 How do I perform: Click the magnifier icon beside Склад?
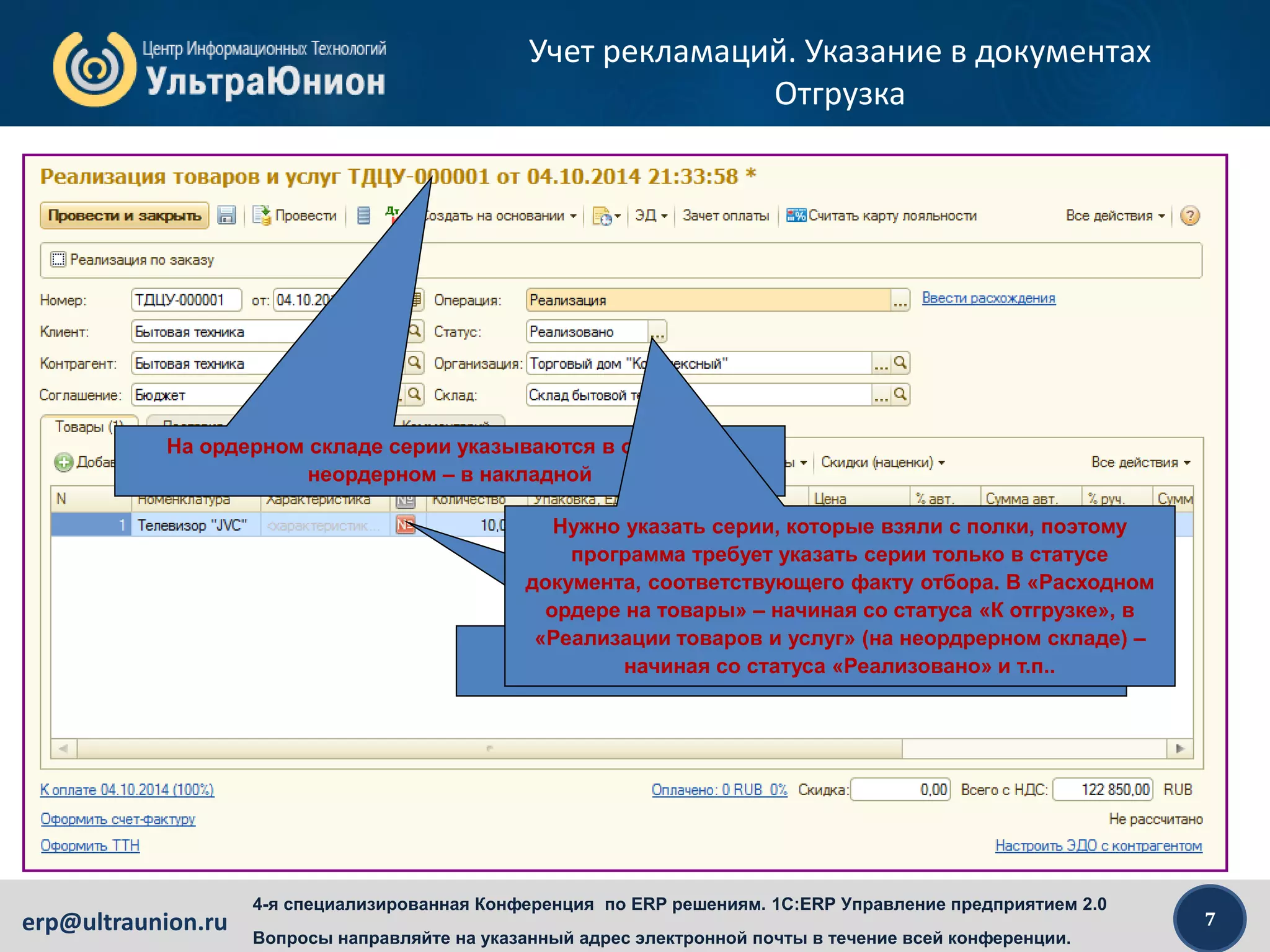(x=900, y=395)
